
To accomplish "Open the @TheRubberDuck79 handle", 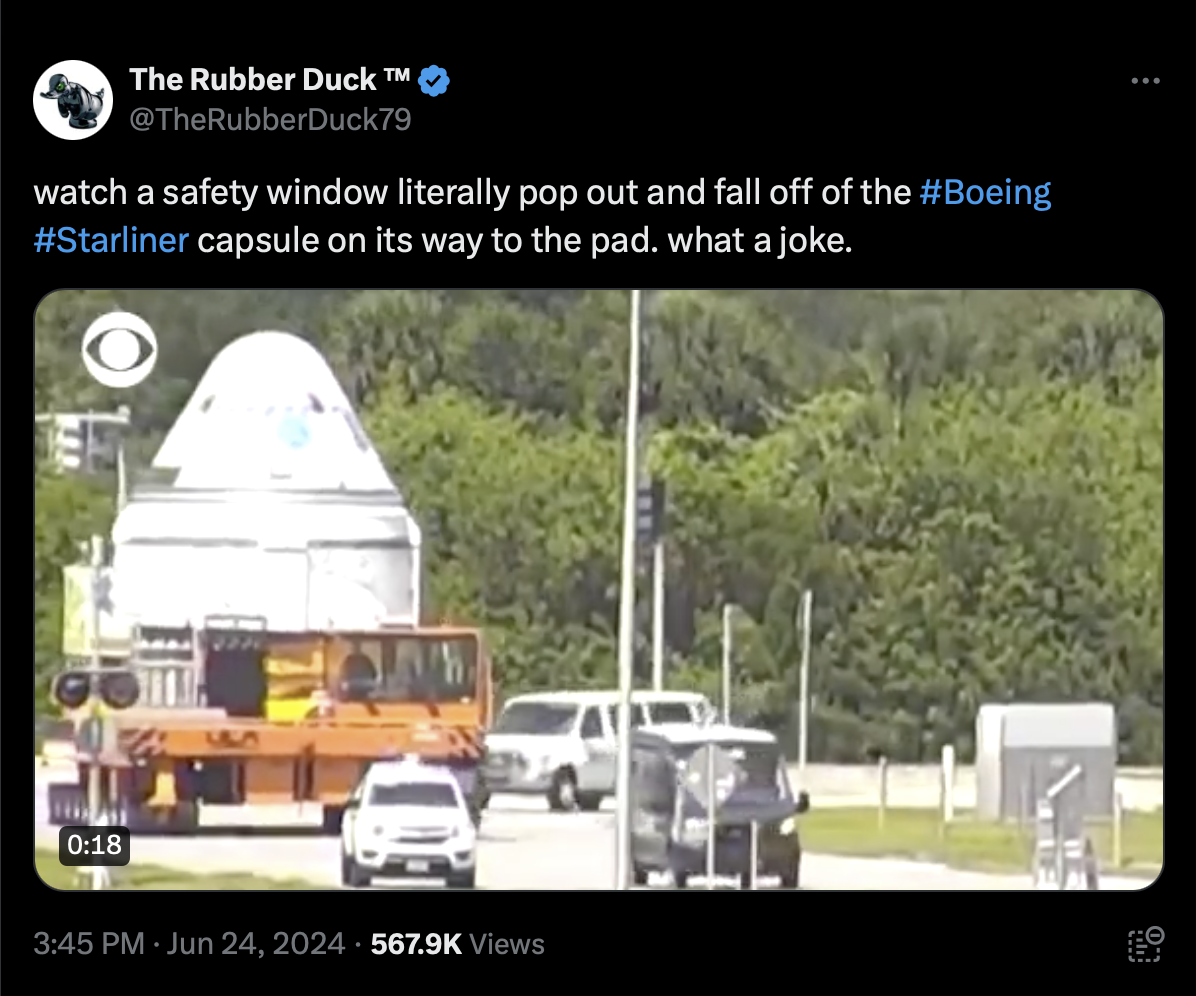I will pyautogui.click(x=270, y=119).
